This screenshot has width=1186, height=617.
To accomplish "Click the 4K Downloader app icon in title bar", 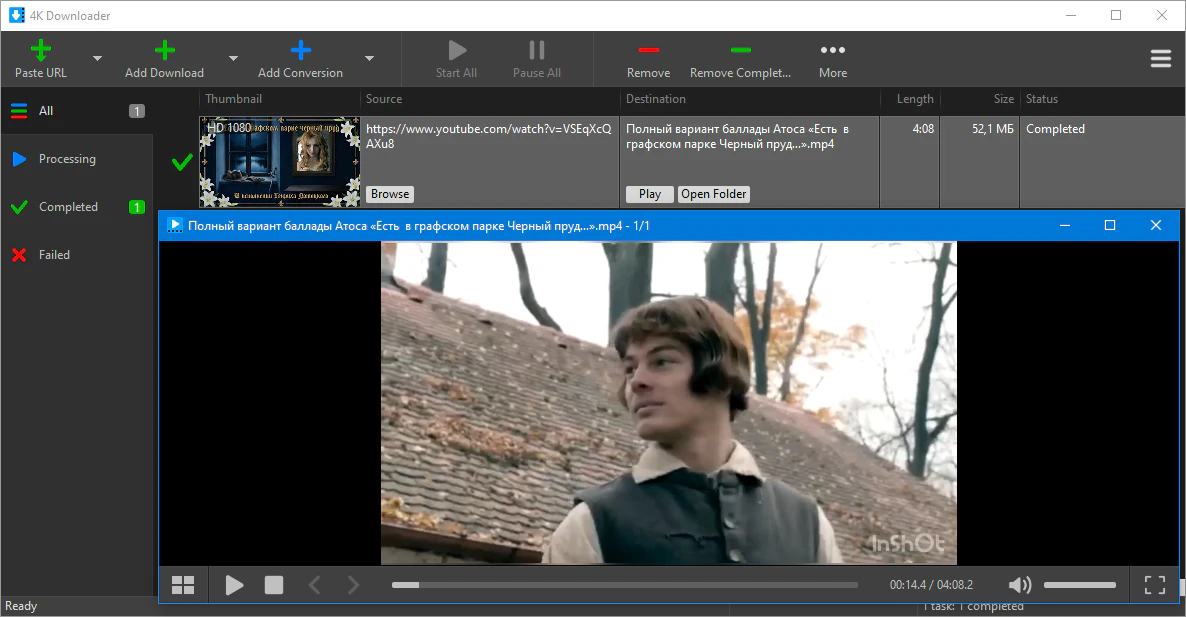I will (x=17, y=15).
